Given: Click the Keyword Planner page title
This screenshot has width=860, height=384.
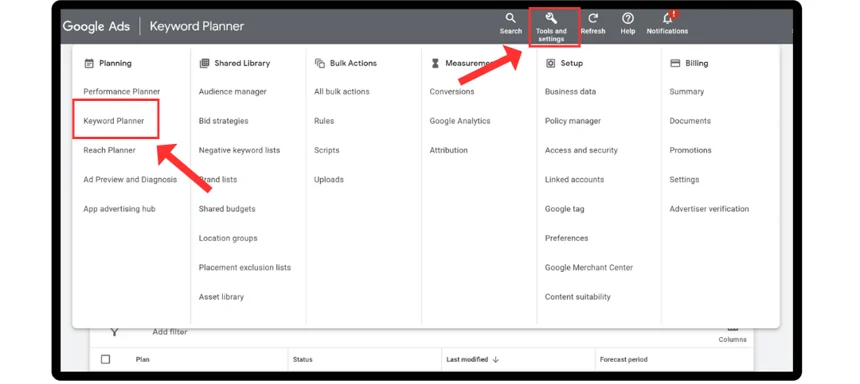Looking at the screenshot, I should [196, 26].
